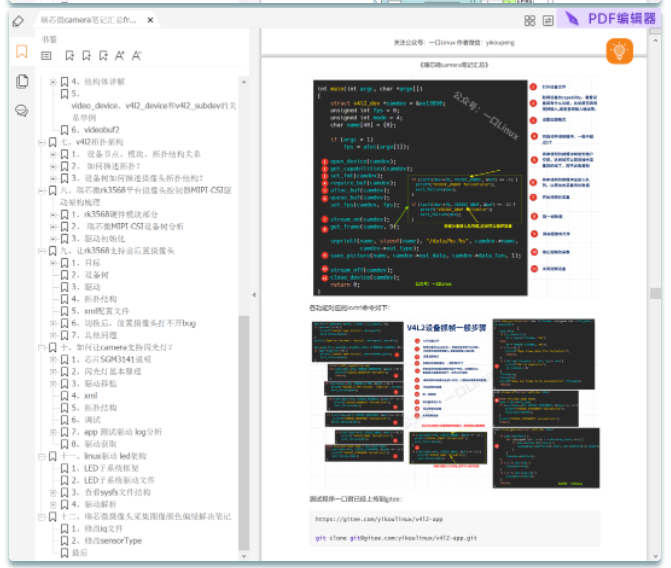The image size is (671, 568).
Task: Collapse section '十二、瑞芯微摄像头采集图像颜色偏绿解决笔记'
Action: [x=41, y=517]
